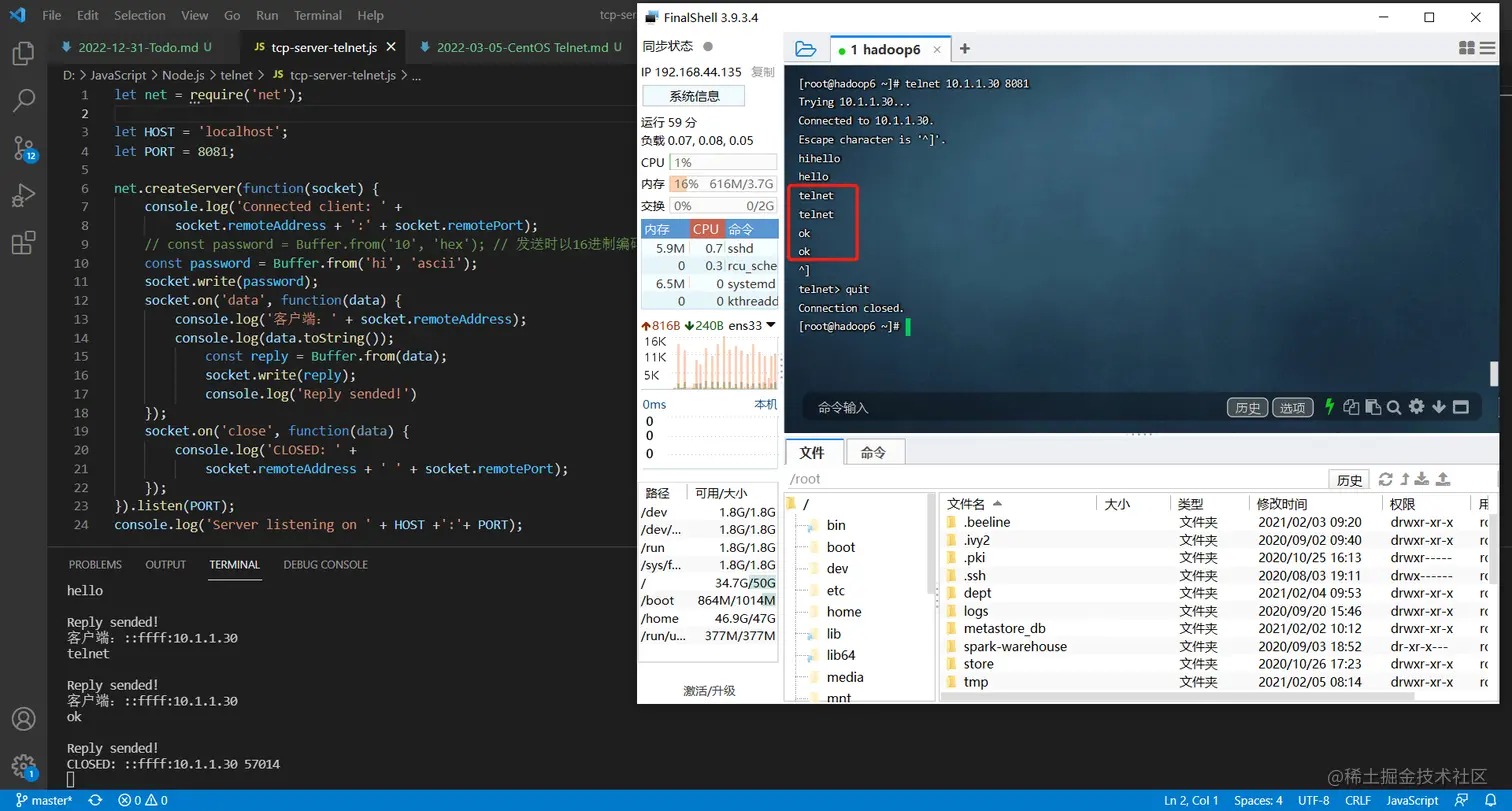This screenshot has height=811, width=1512.
Task: Open the View menu
Action: pos(195,16)
